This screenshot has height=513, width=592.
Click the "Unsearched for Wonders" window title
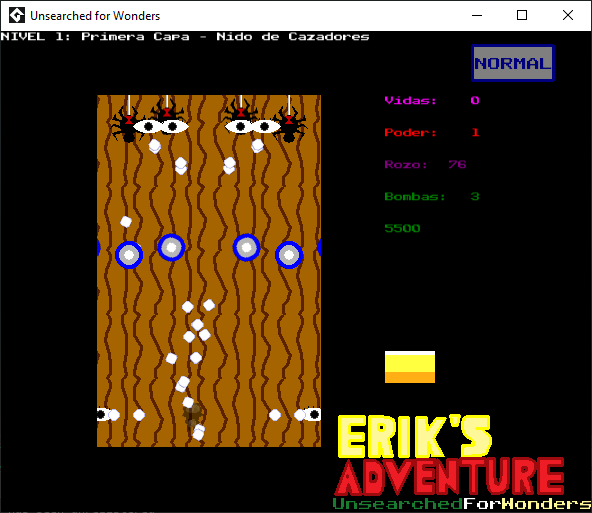[x=95, y=16]
